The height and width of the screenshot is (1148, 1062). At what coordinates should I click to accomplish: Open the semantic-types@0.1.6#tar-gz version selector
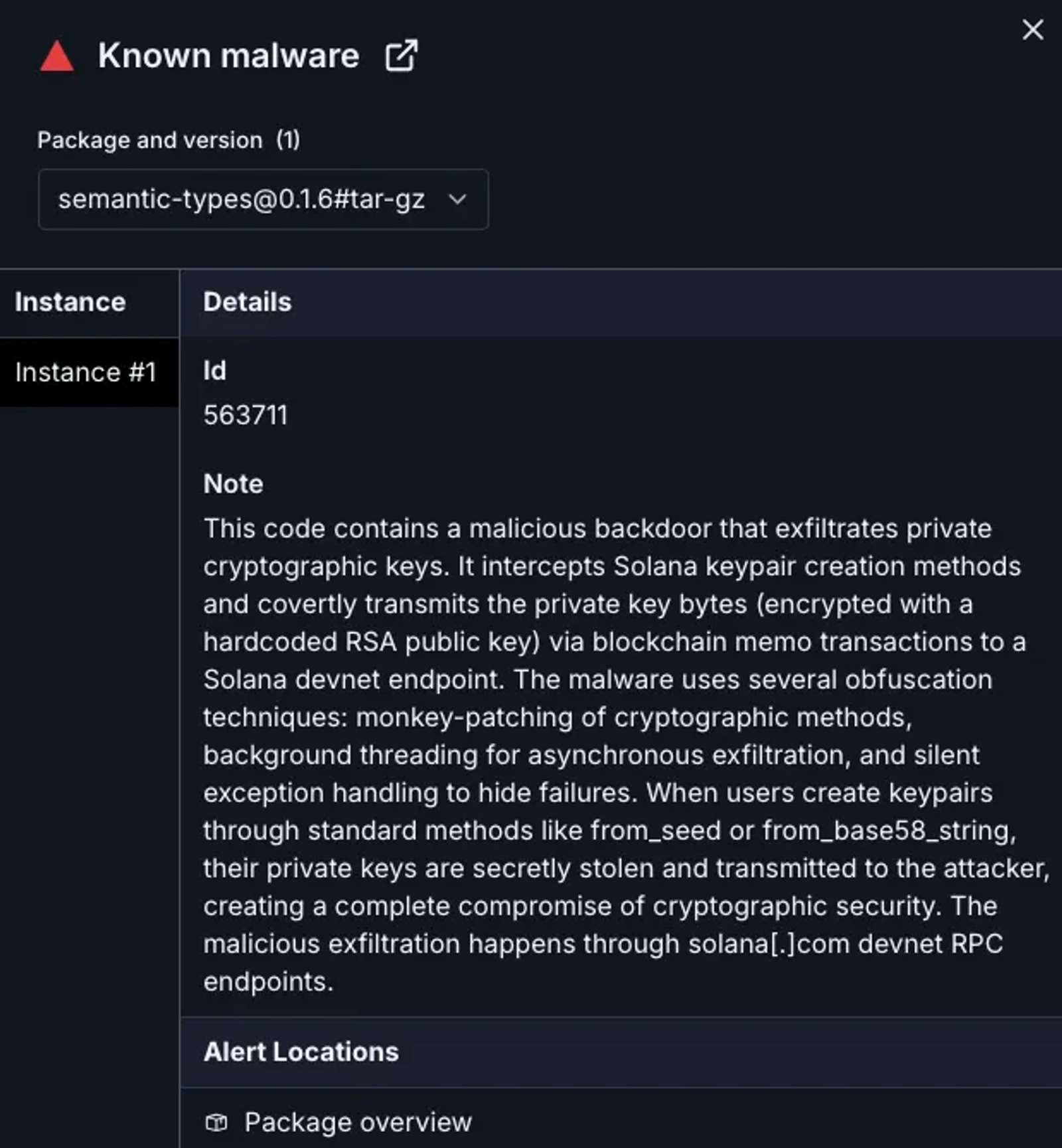[x=264, y=199]
